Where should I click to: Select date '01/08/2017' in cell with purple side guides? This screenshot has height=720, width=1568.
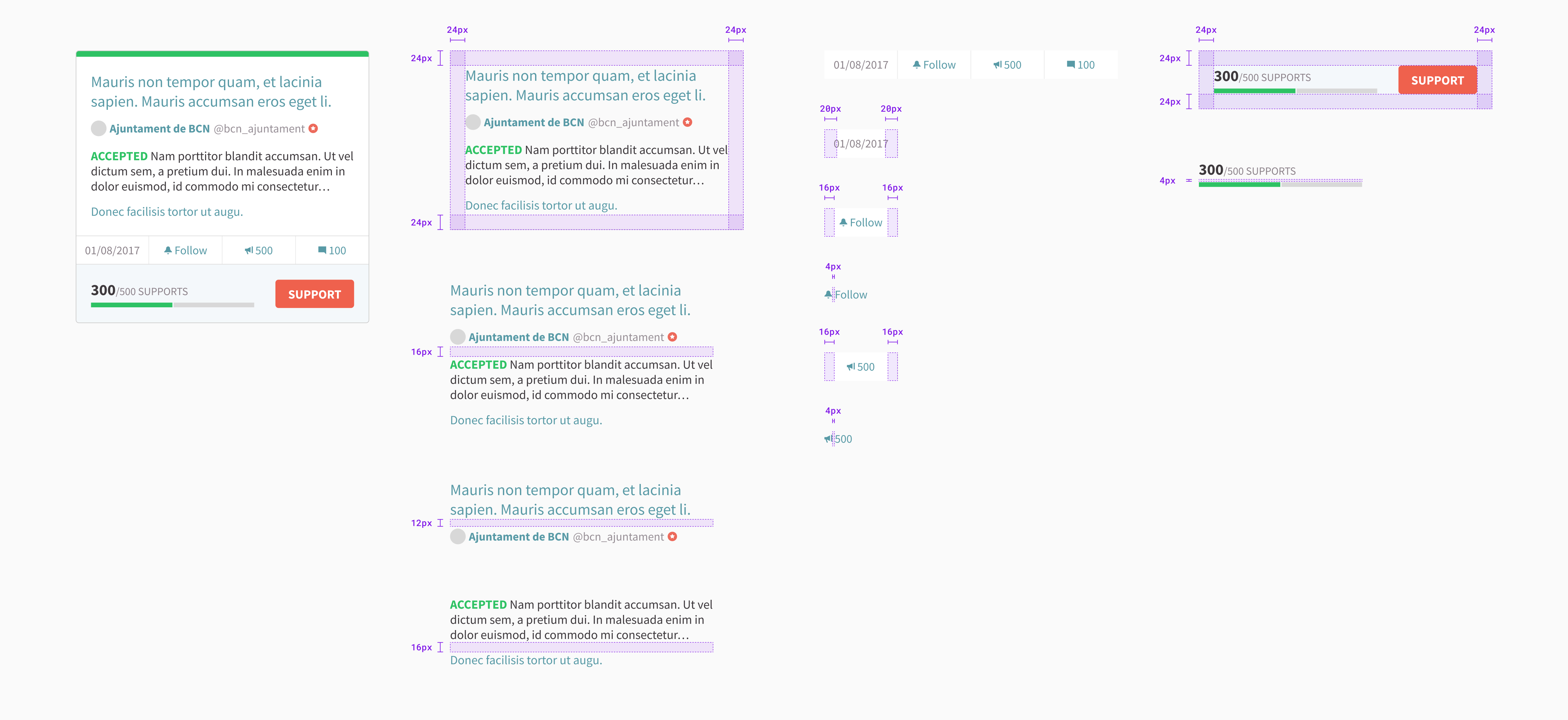pos(861,144)
